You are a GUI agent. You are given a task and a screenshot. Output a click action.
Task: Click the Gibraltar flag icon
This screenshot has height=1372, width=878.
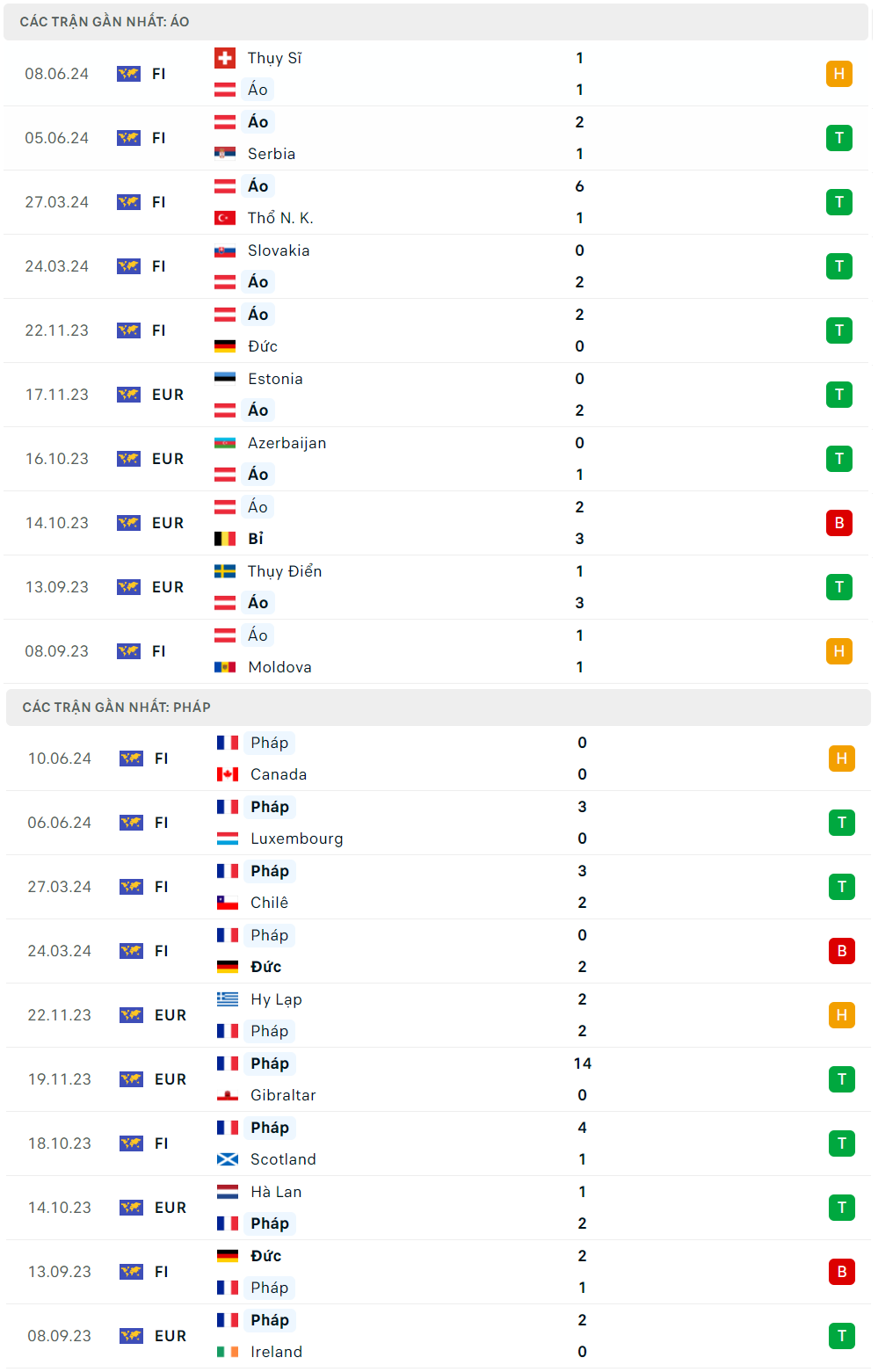click(x=228, y=1095)
